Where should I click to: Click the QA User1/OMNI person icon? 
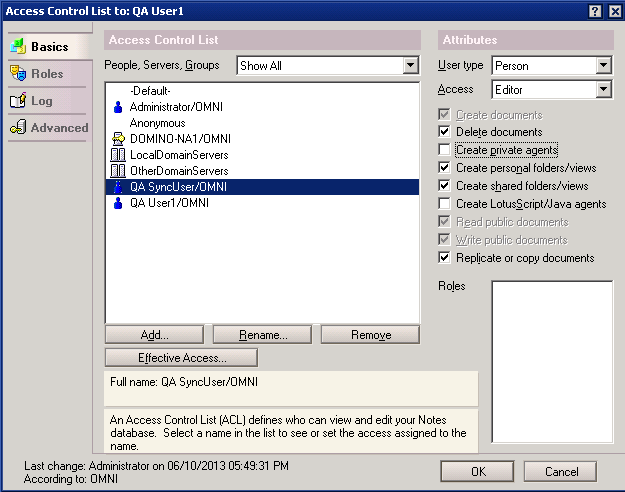pyautogui.click(x=118, y=203)
